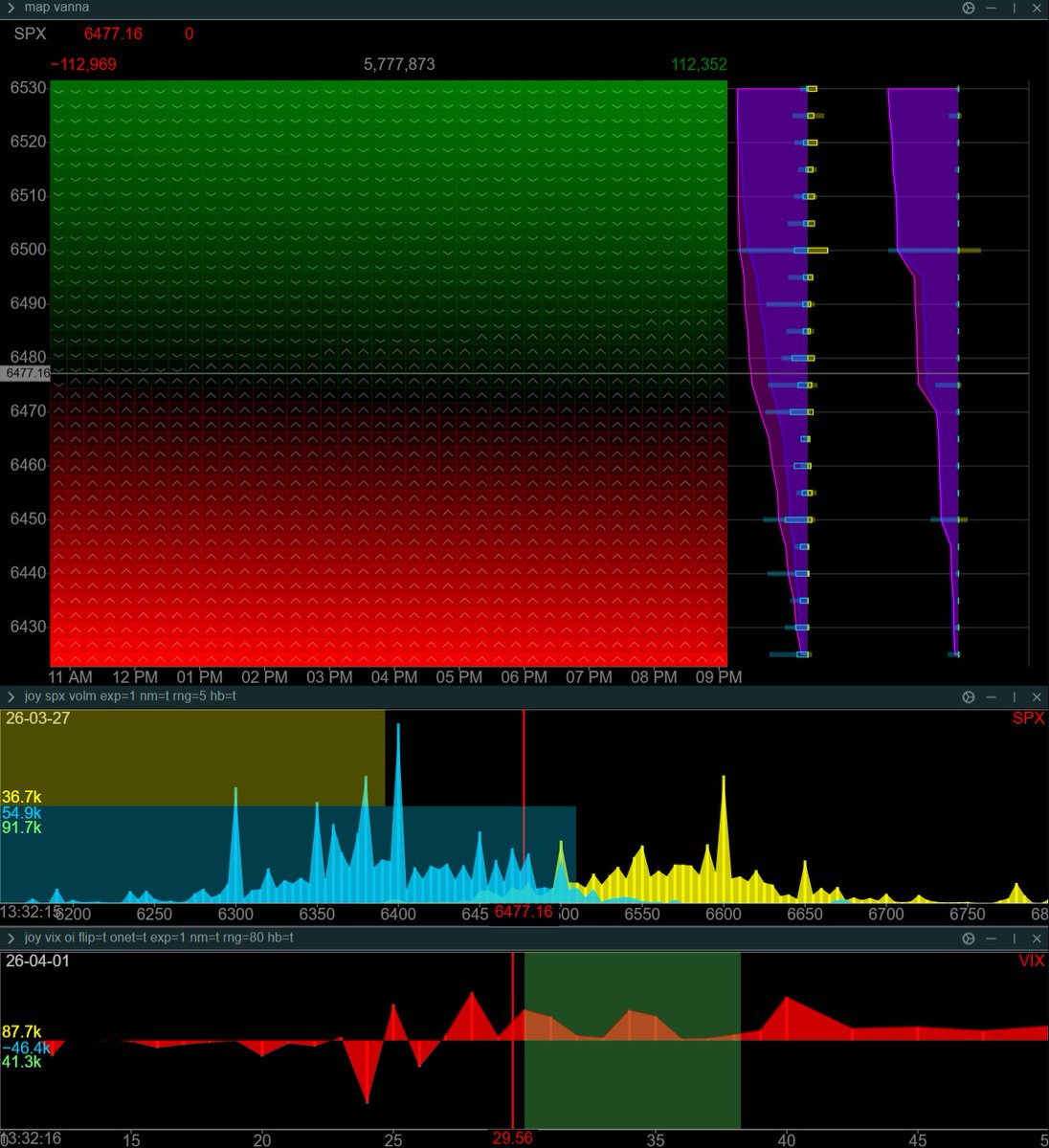The image size is (1049, 1148).
Task: Click the 6500 strike label on y-axis
Action: (28, 250)
